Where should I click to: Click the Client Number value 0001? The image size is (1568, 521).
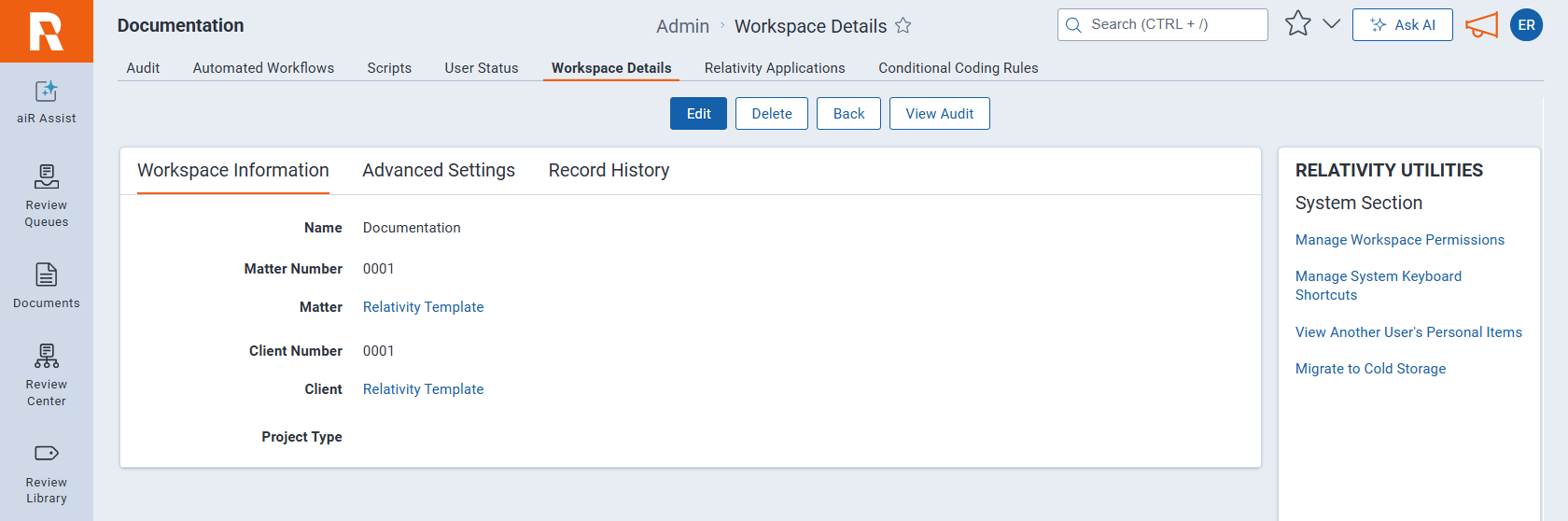(x=379, y=351)
